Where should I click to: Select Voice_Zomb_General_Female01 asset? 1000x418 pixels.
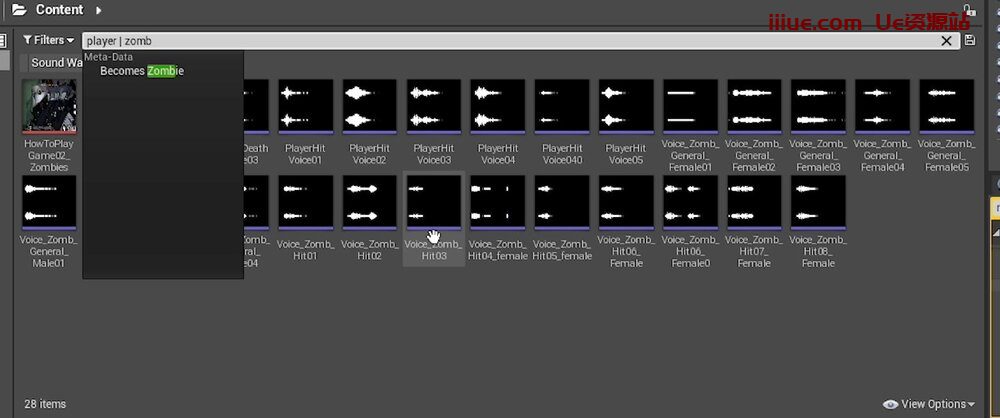point(690,107)
